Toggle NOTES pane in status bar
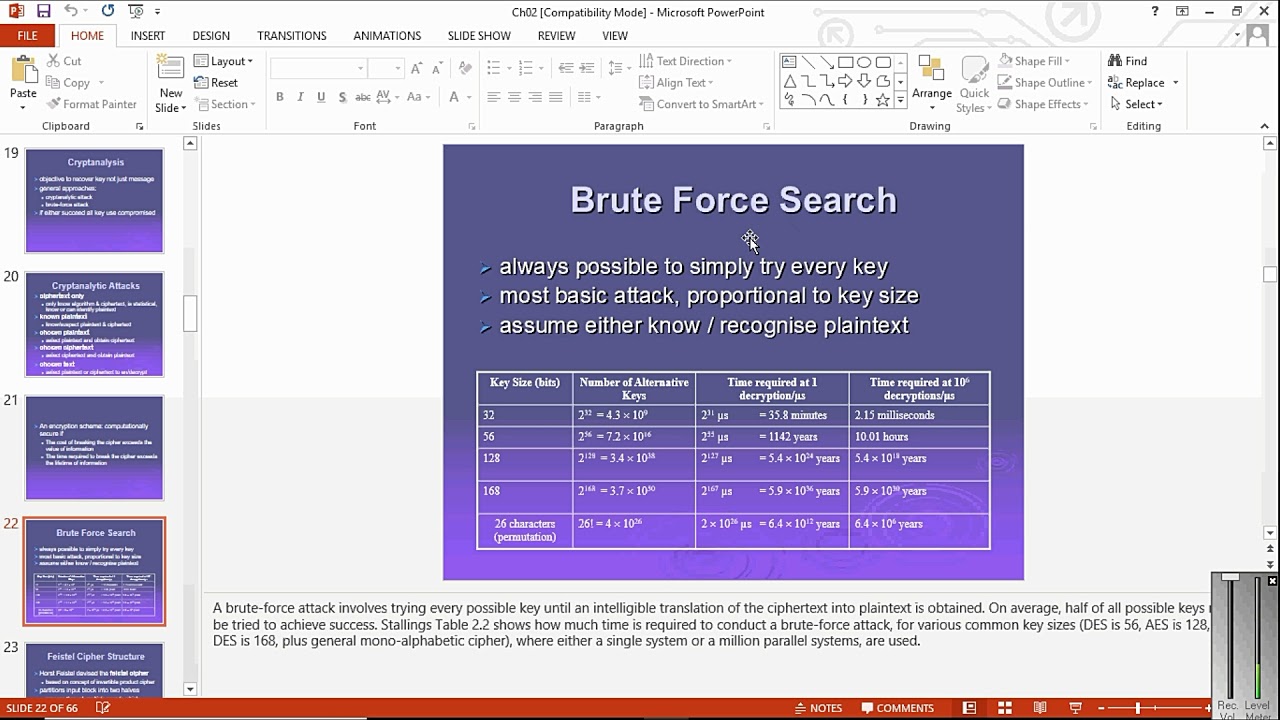This screenshot has height=720, width=1280. 818,708
